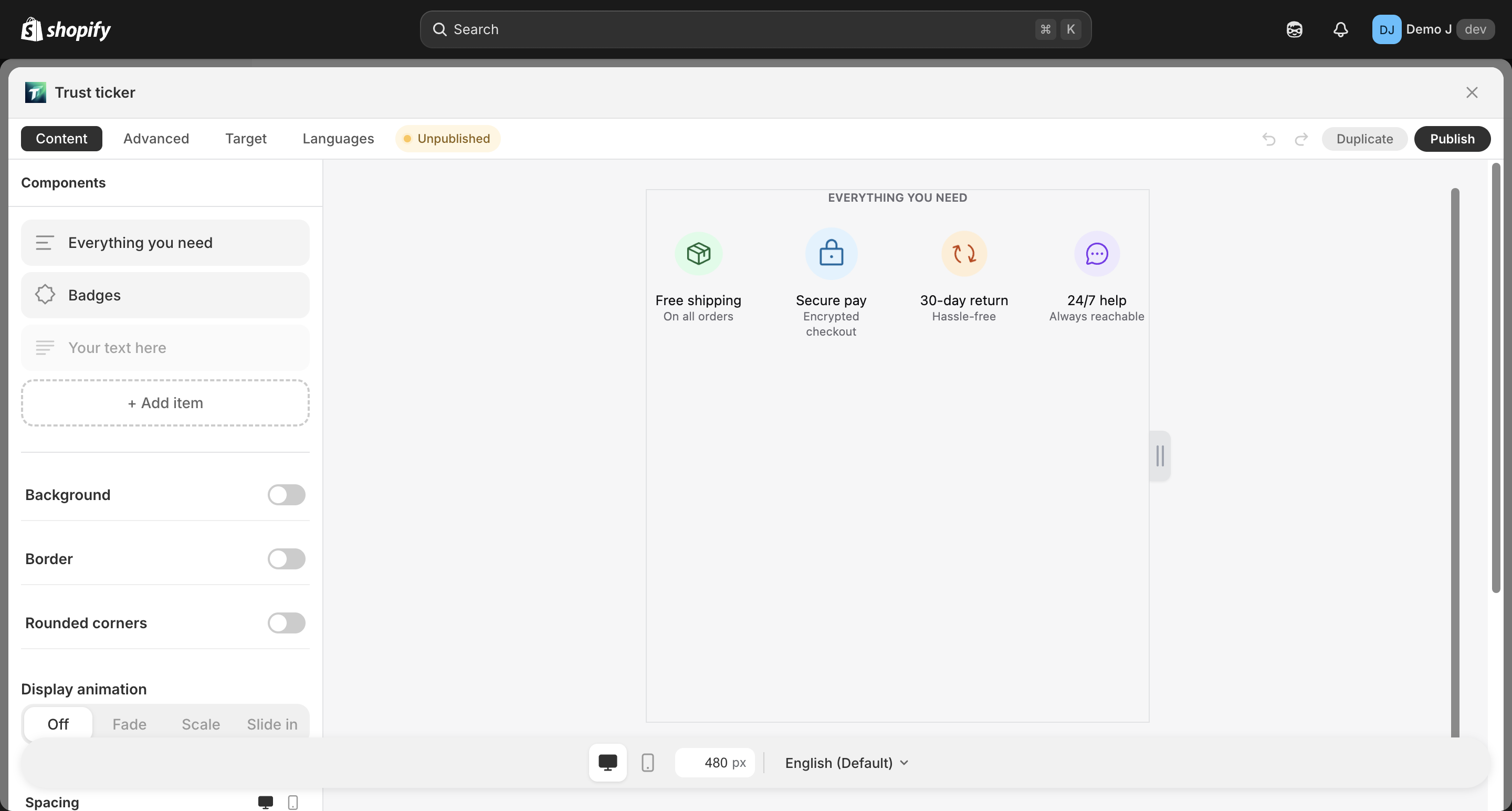
Task: Redo the last change
Action: [x=1301, y=139]
